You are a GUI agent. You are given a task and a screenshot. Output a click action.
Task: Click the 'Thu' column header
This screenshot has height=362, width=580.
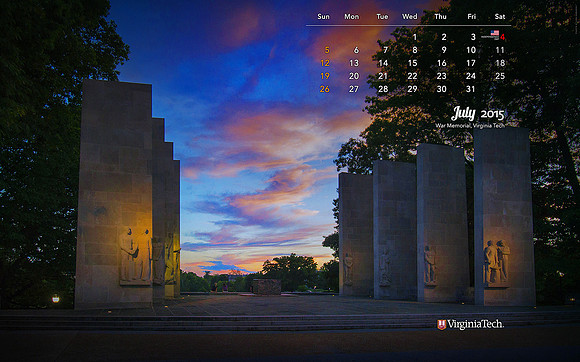coord(440,17)
